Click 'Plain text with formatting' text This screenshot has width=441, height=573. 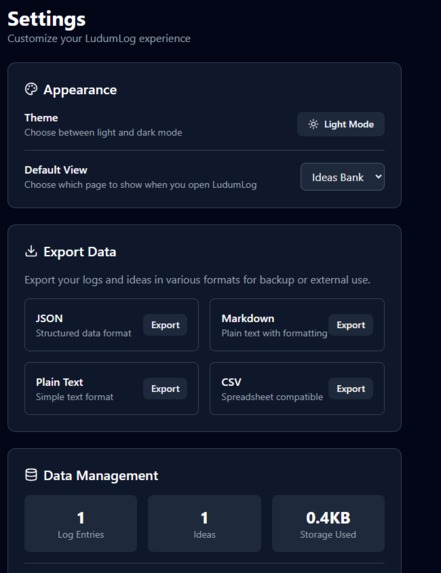click(274, 333)
